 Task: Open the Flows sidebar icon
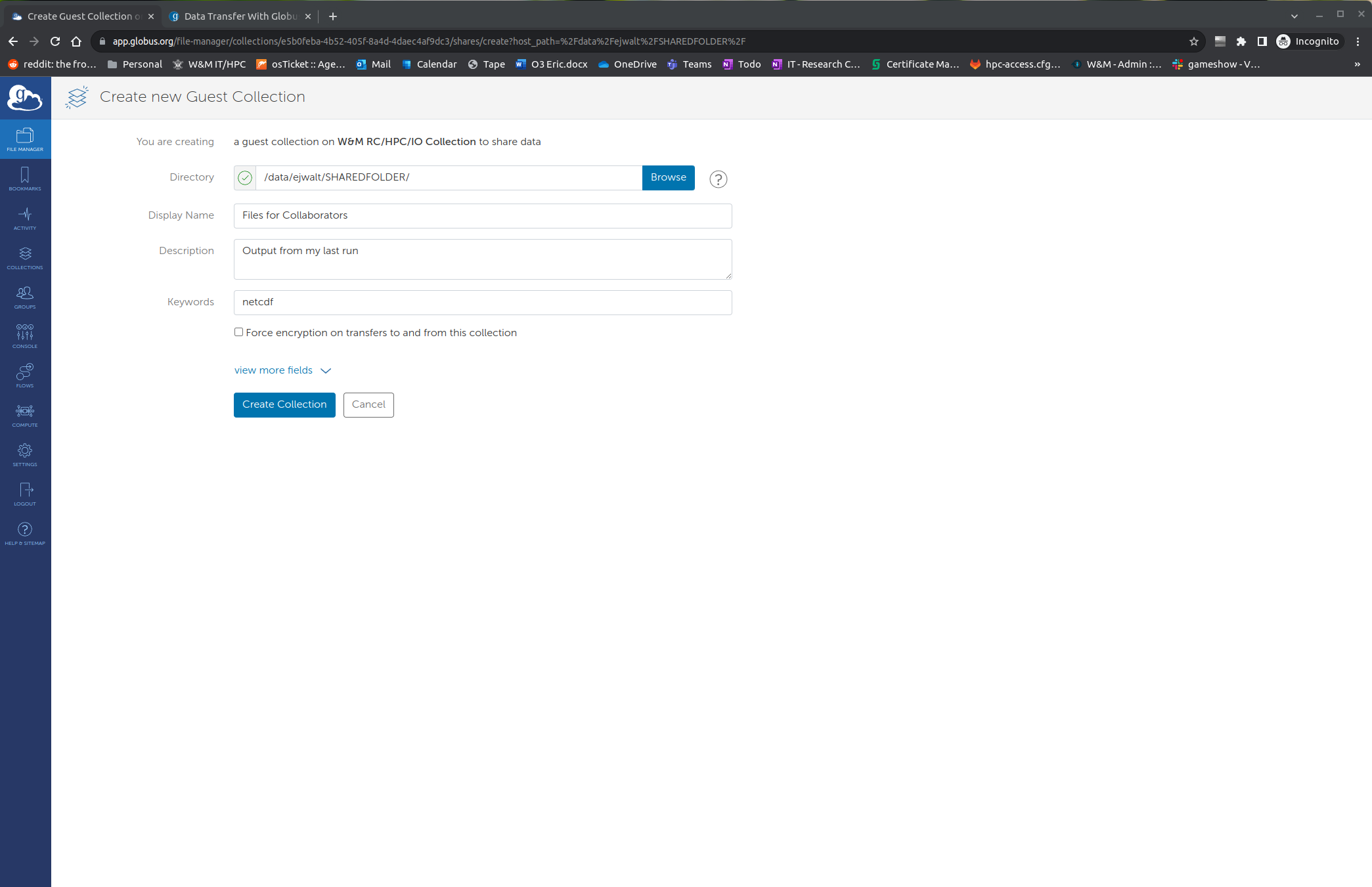pos(25,376)
